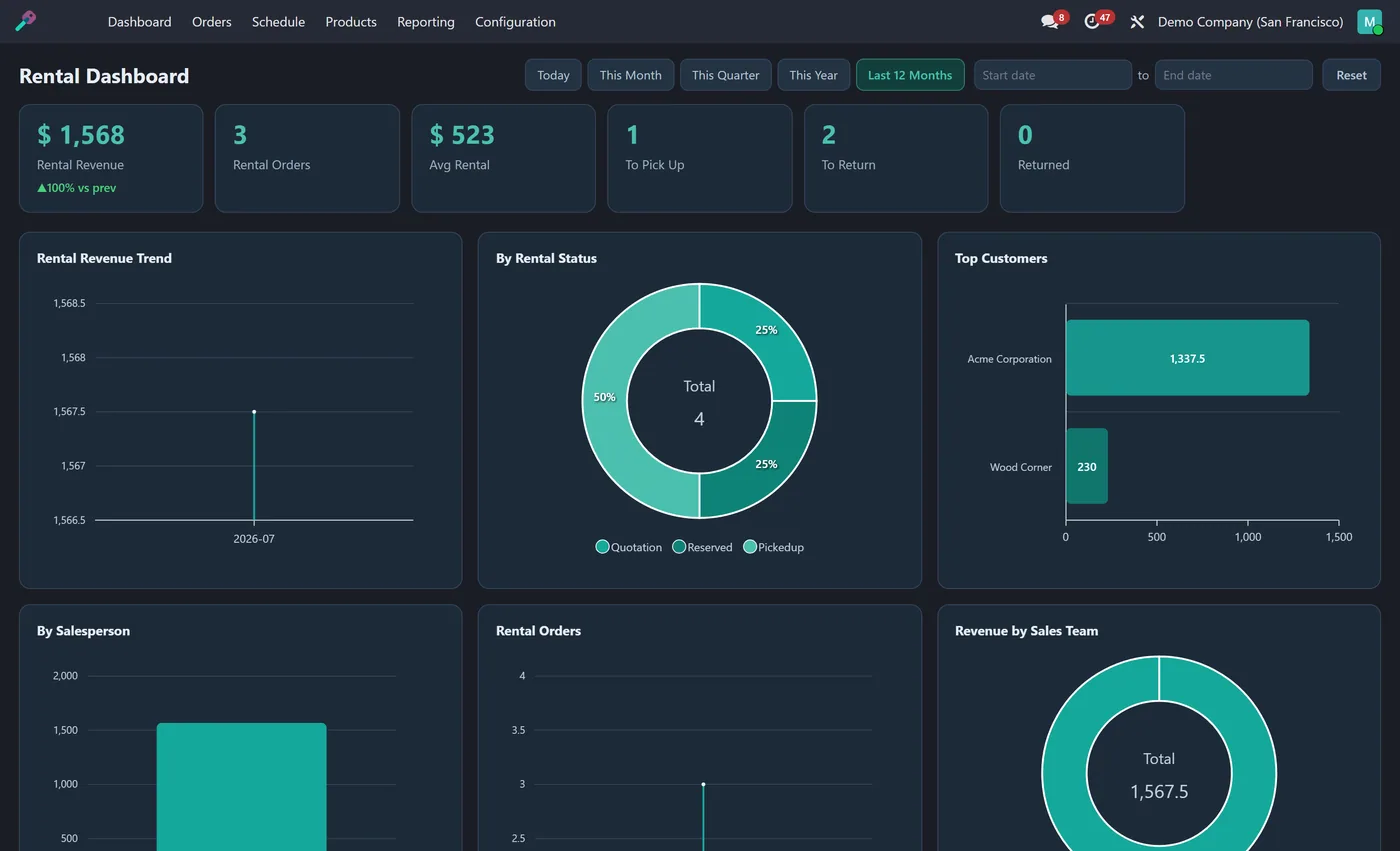Open the developer tools wrench icon

tap(1137, 21)
